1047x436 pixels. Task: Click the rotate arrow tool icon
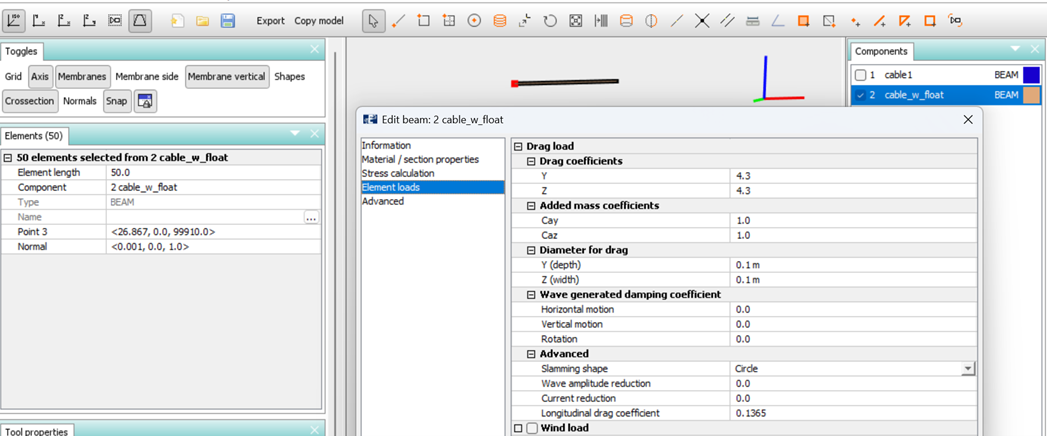[550, 21]
